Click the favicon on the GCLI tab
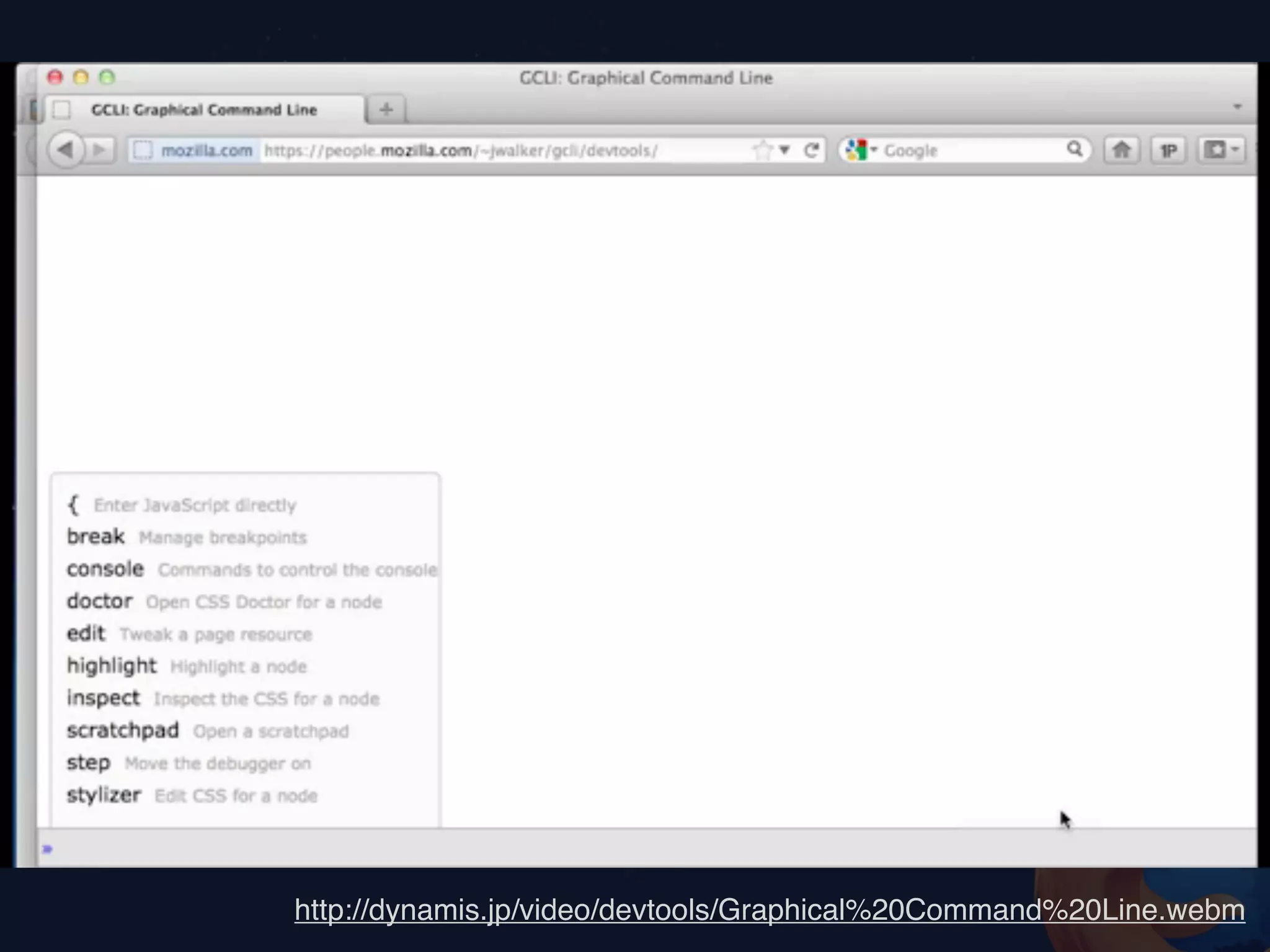The width and height of the screenshot is (1270, 952). [x=61, y=110]
